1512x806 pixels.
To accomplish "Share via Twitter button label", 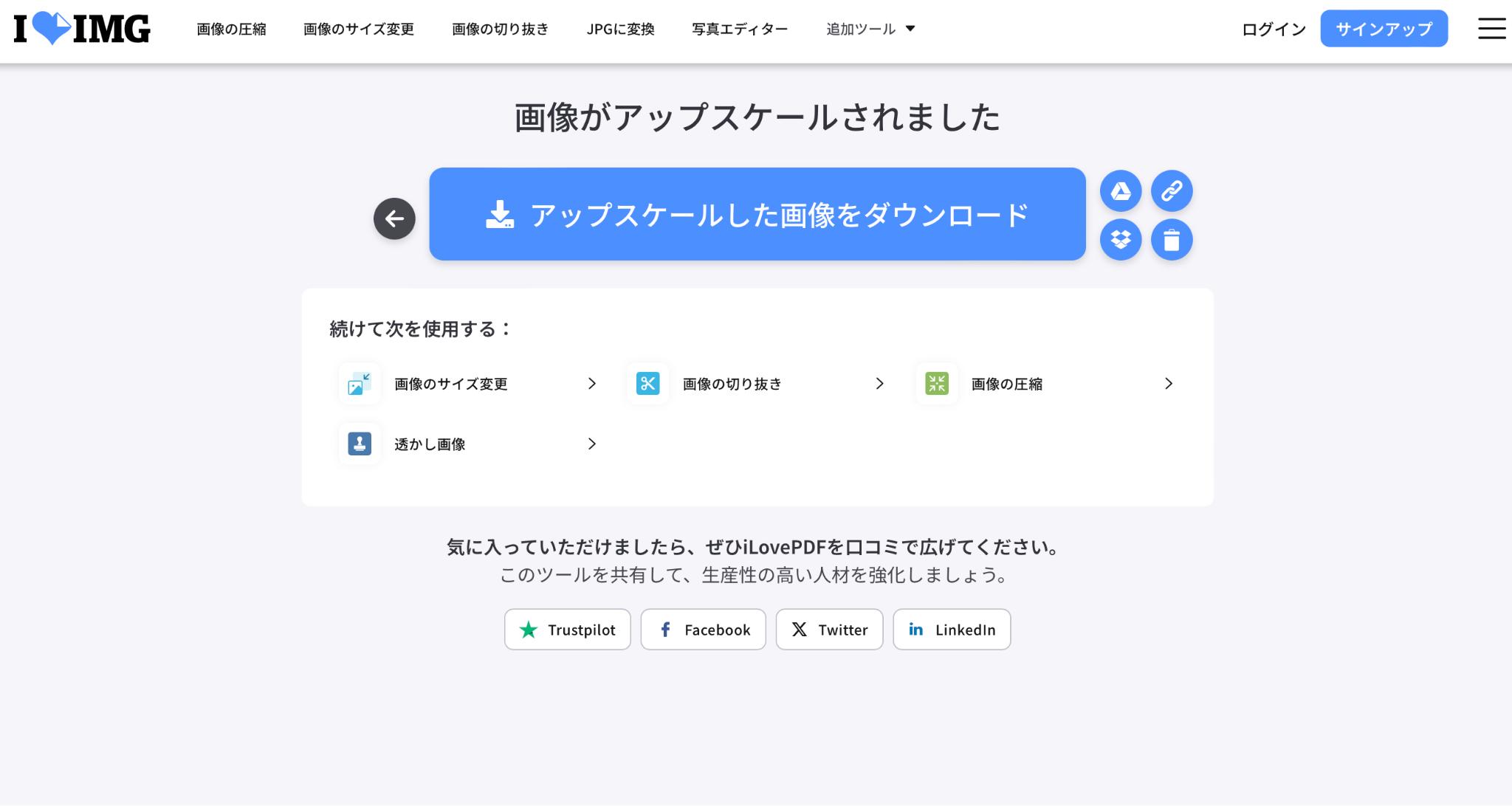I will click(x=842, y=630).
